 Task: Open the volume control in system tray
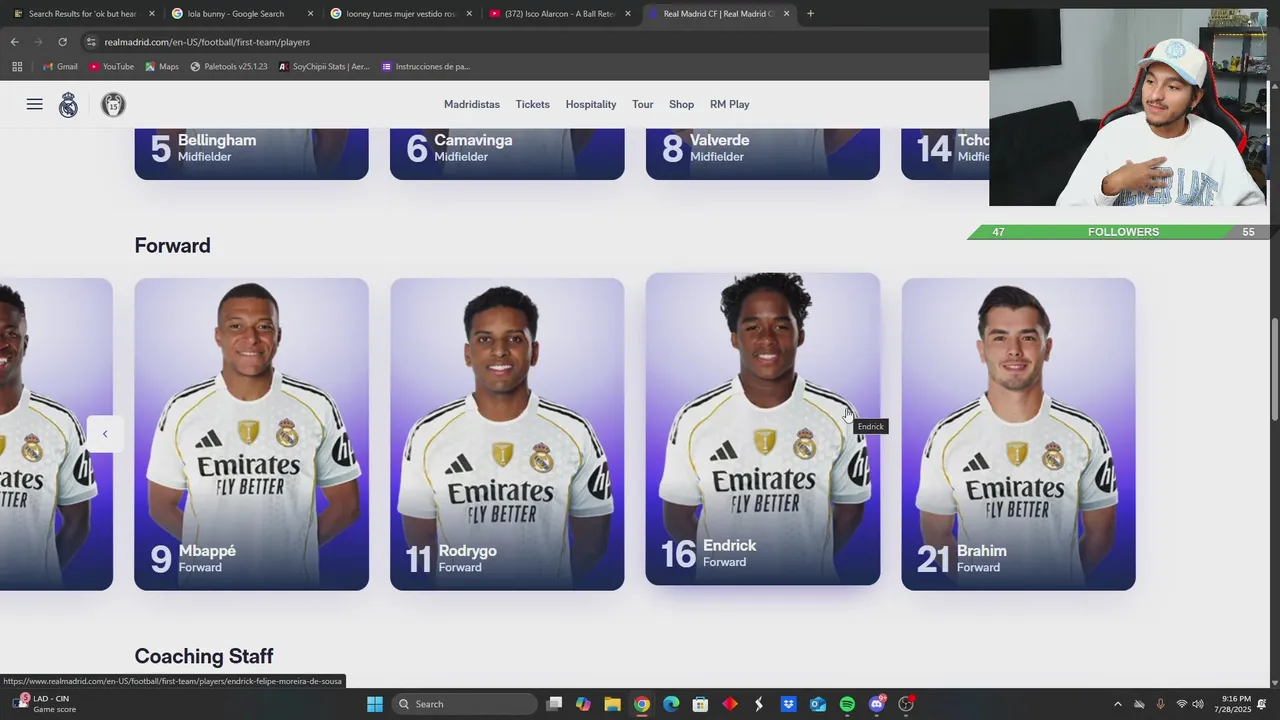pos(1198,704)
